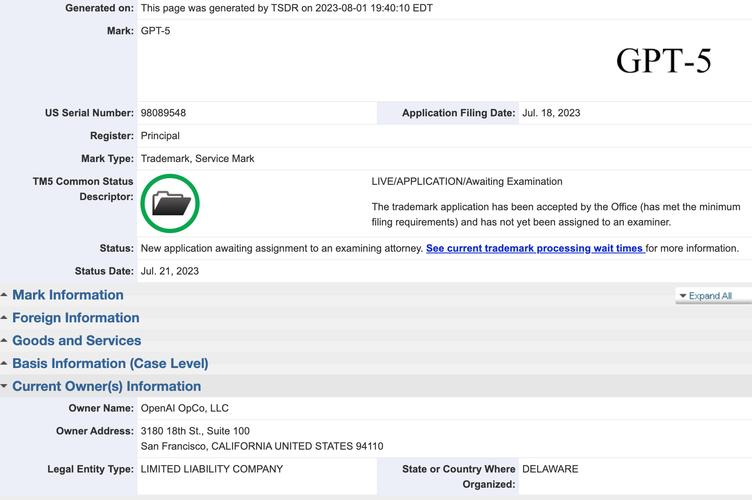Click New application awaiting assignment status text

click(x=282, y=248)
